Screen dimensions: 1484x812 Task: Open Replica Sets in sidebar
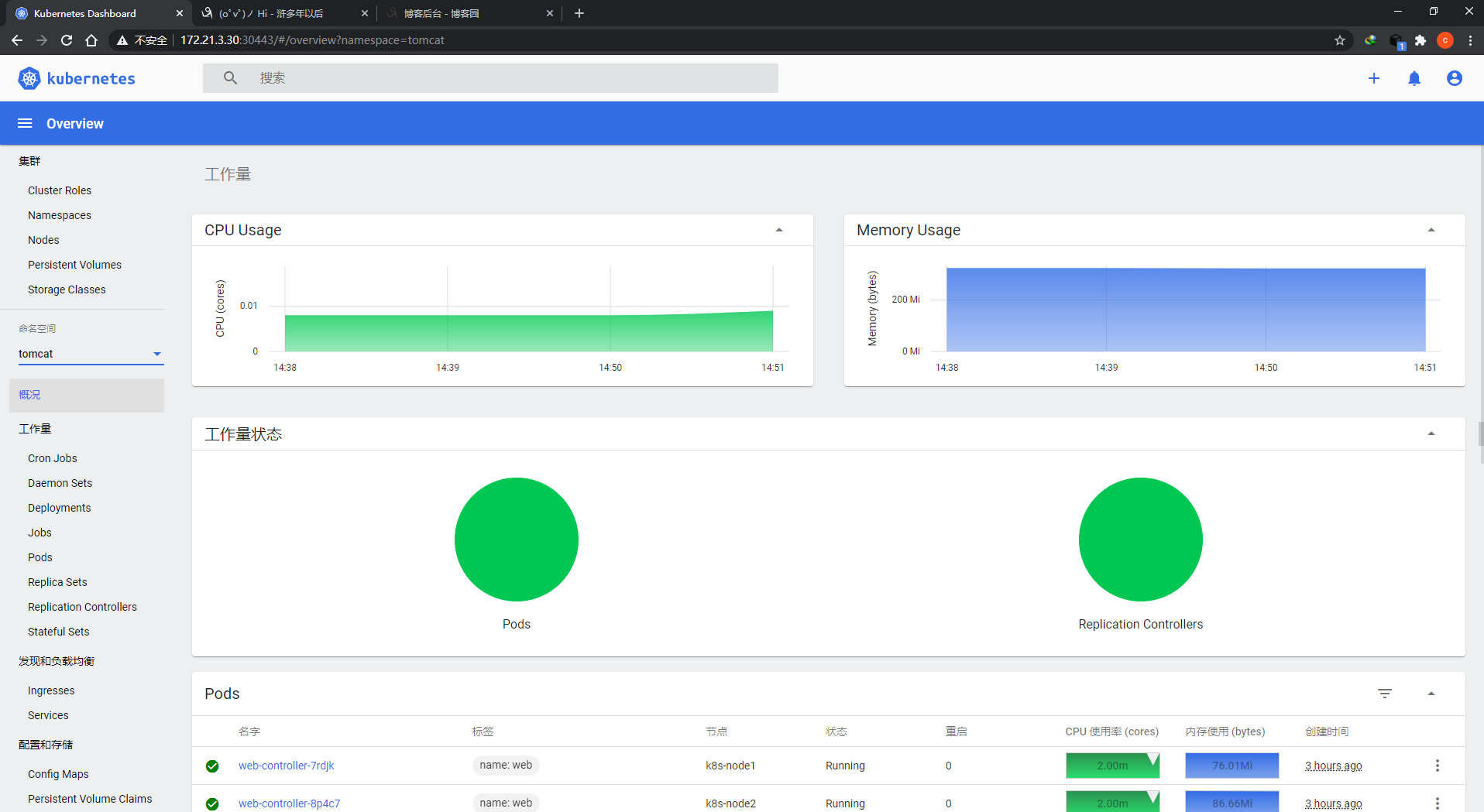pyautogui.click(x=57, y=582)
